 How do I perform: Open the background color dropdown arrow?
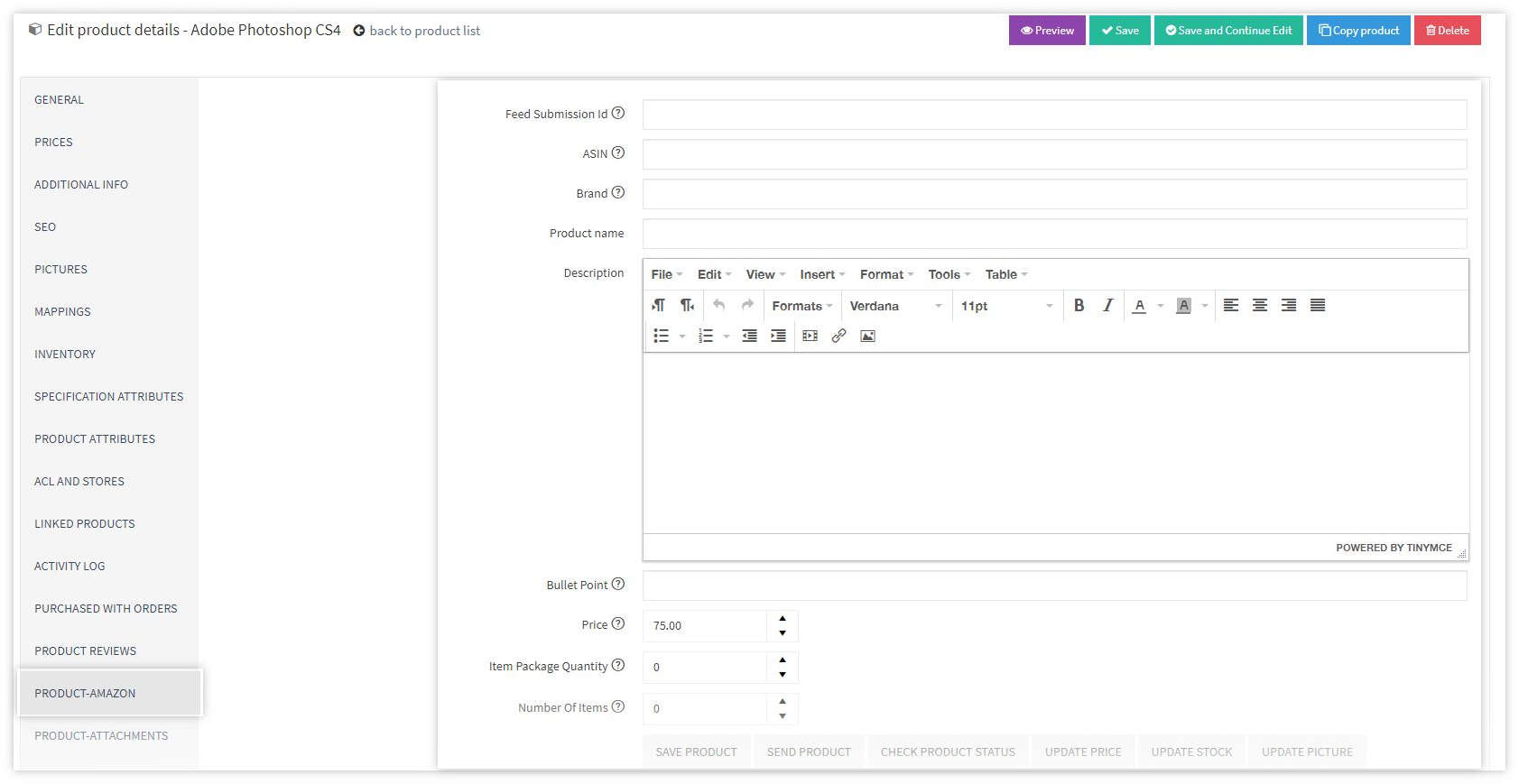(x=1205, y=306)
